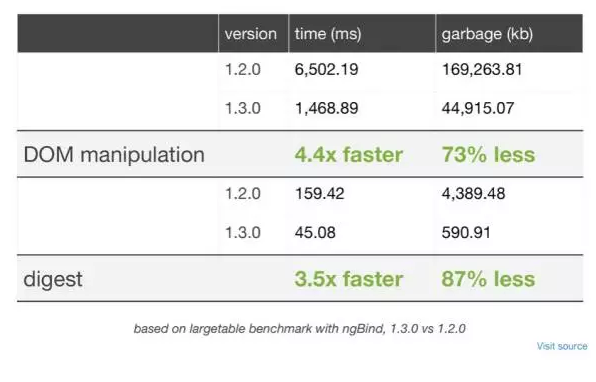Select the 3.5x faster result text

point(349,279)
